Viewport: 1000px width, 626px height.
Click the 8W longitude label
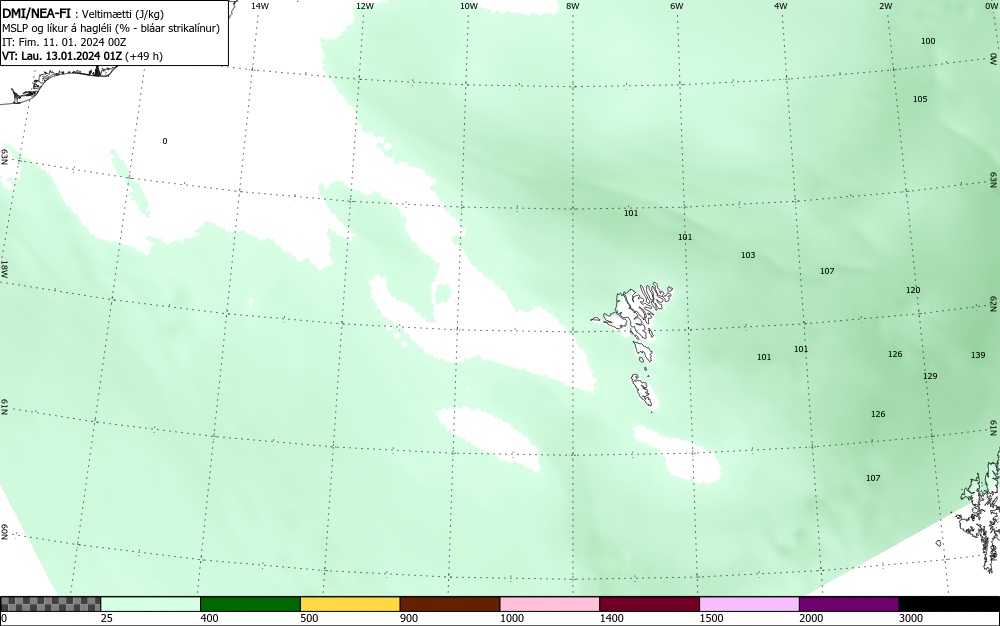(x=573, y=6)
